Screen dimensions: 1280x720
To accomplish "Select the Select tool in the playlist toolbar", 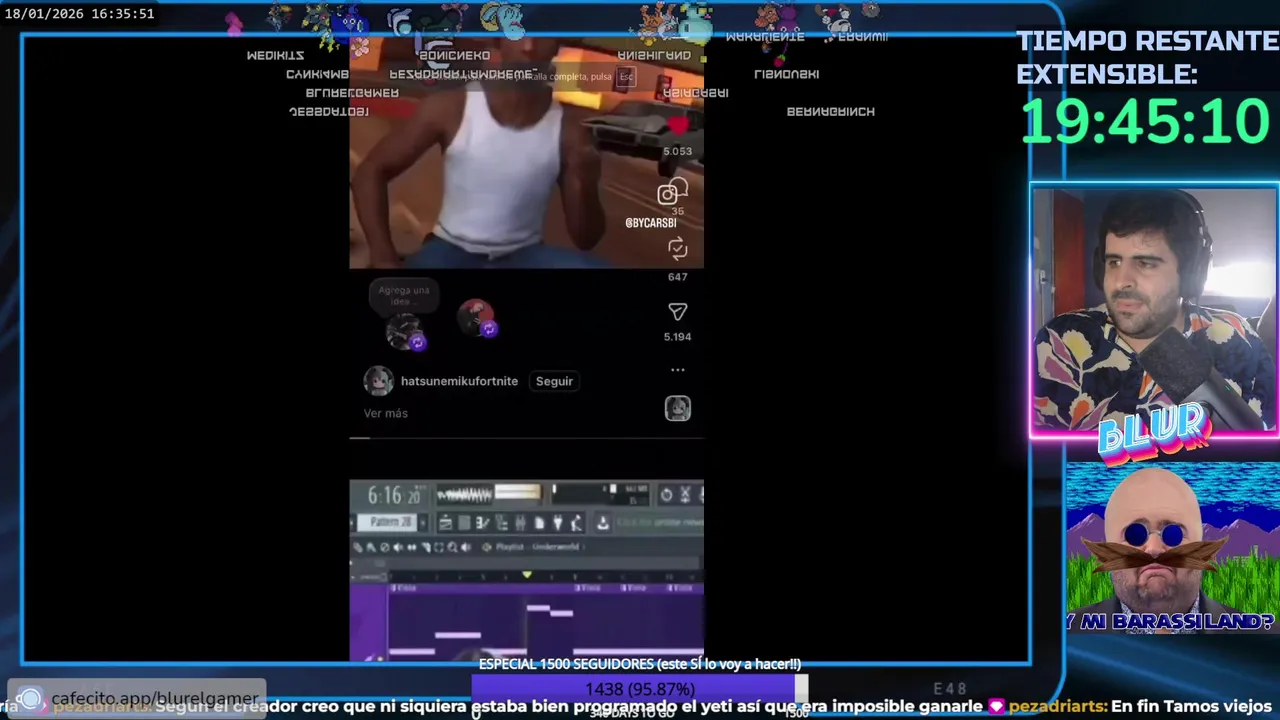I will point(438,547).
